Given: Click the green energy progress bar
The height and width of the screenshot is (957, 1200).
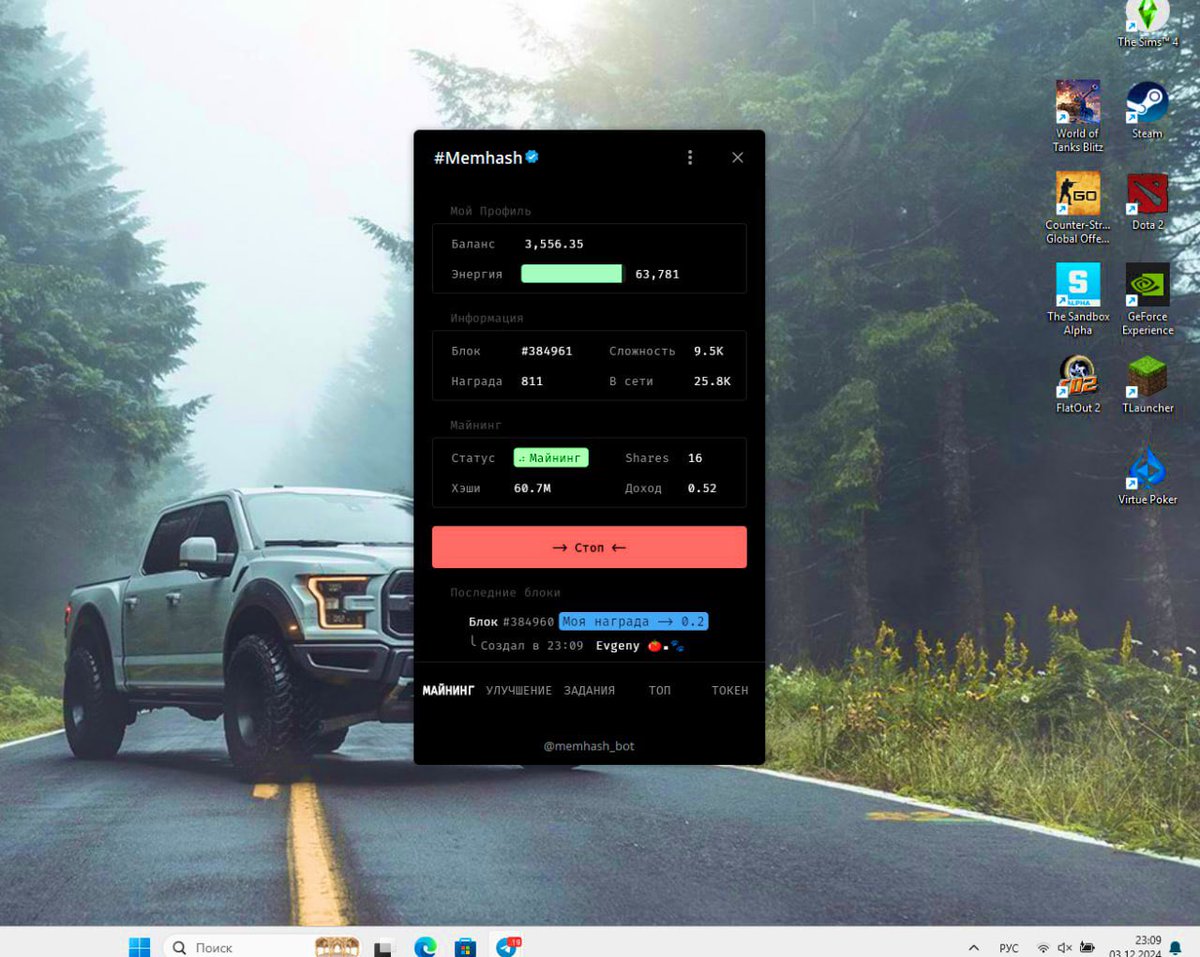Looking at the screenshot, I should point(572,273).
